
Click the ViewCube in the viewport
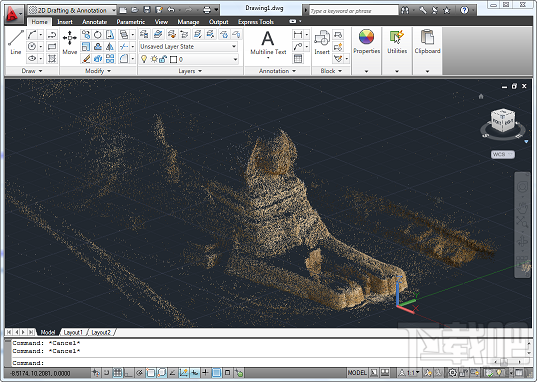click(503, 121)
